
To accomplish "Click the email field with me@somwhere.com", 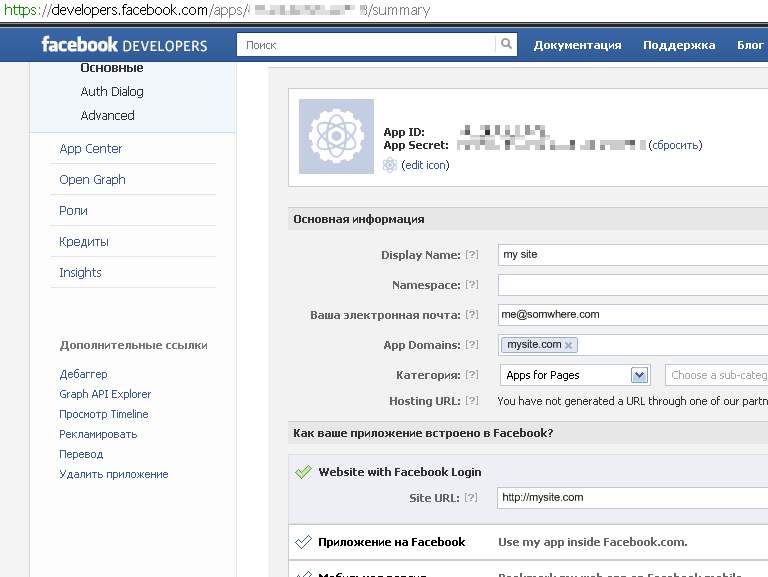I will tap(633, 315).
